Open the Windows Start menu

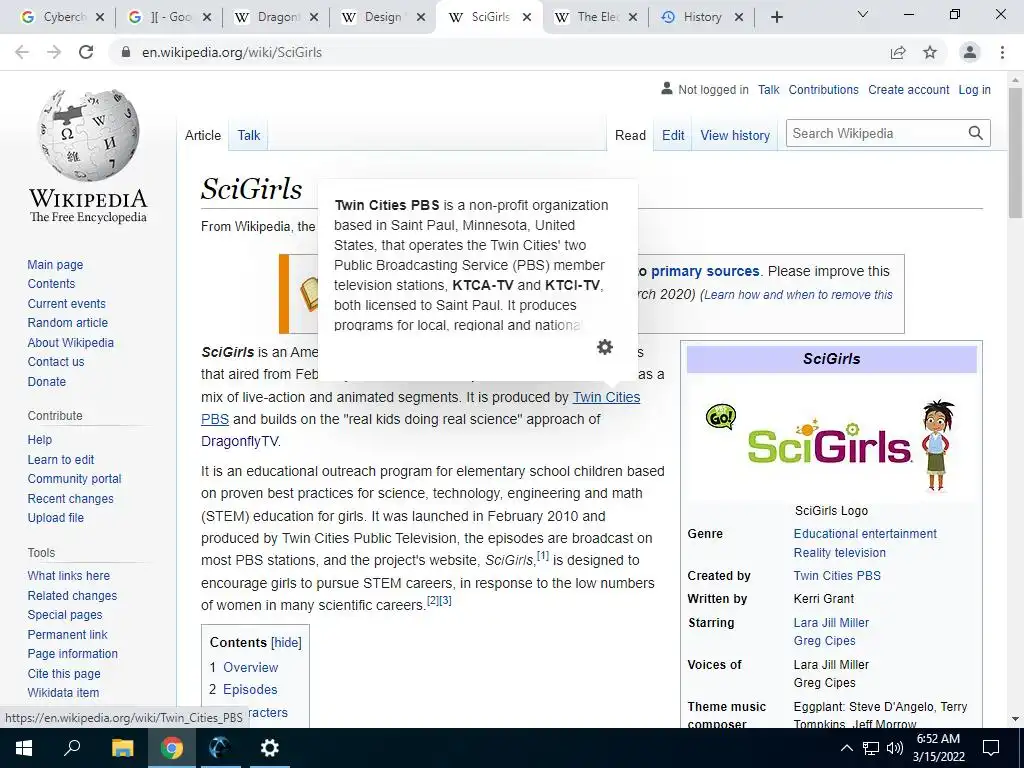click(x=24, y=748)
